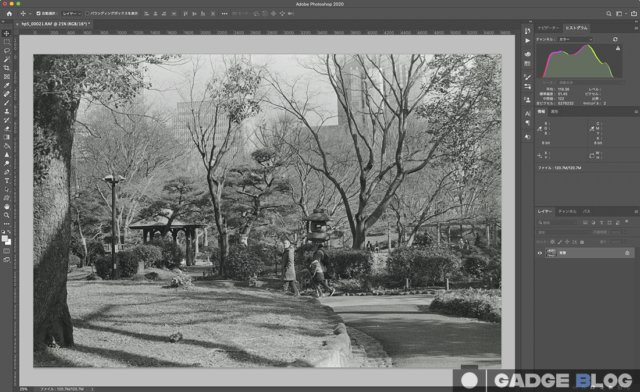This screenshot has height=392, width=640.
Task: Select the background layer thumbnail
Action: pos(551,253)
